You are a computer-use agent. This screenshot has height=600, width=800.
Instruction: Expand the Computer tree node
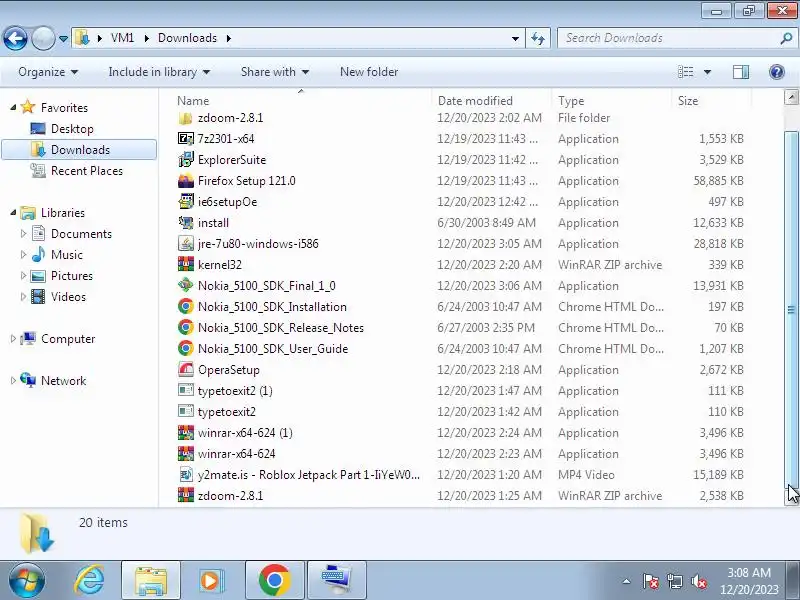13,338
